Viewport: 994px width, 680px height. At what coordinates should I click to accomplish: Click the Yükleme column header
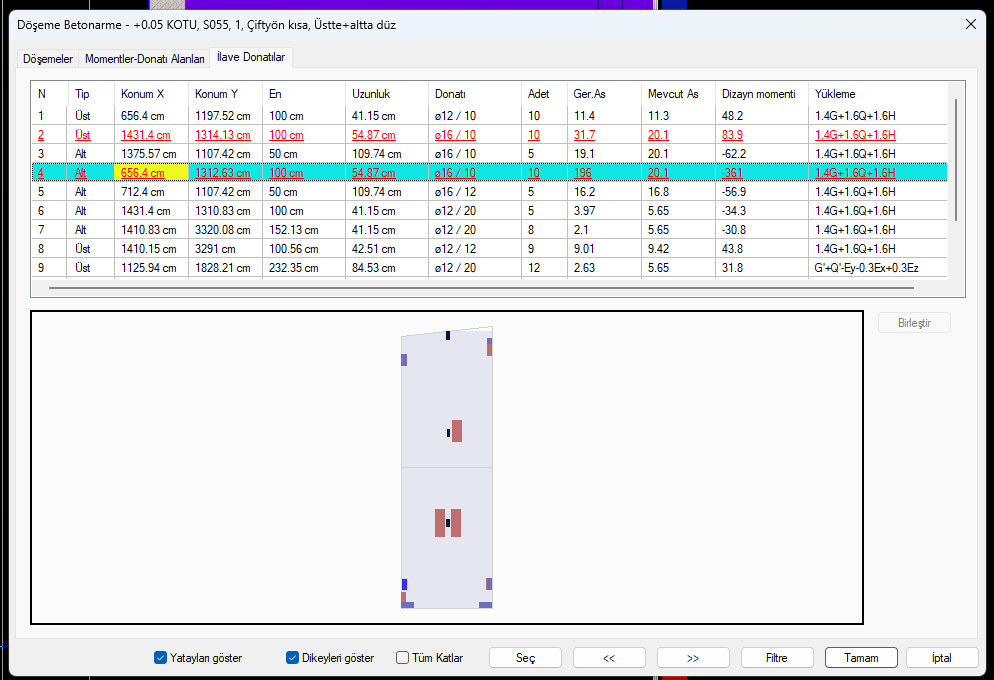(877, 94)
